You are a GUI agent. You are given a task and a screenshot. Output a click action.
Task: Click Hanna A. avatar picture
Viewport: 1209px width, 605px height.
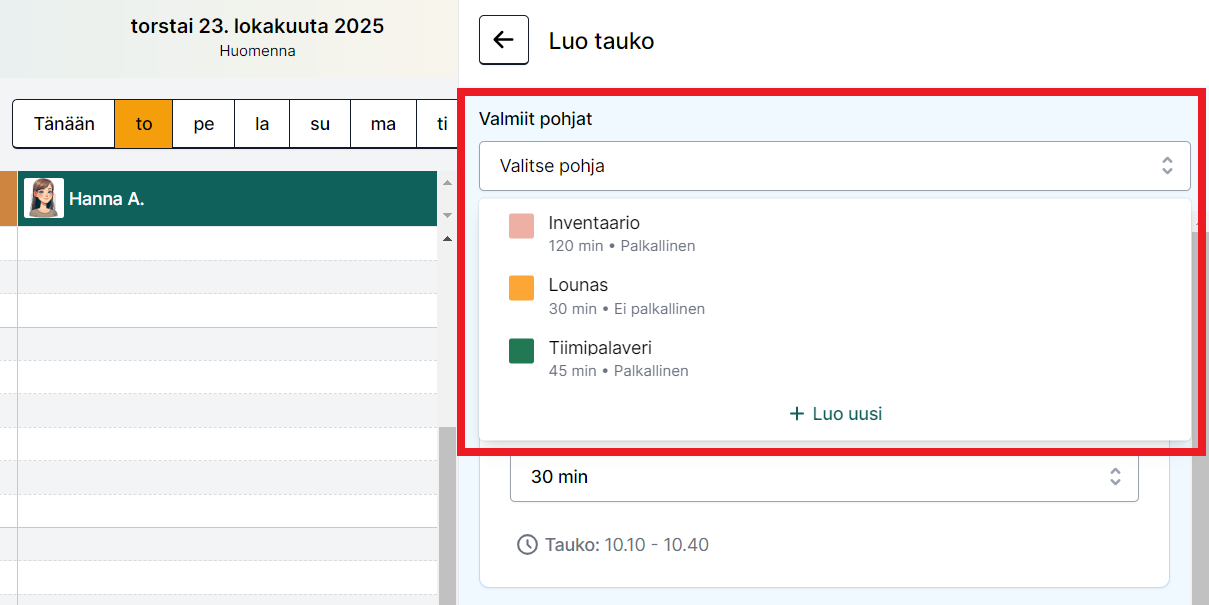[44, 198]
